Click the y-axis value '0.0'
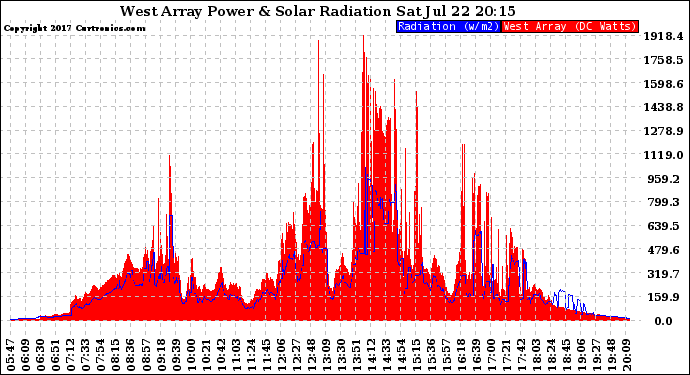Viewport: 690px width, 375px height. (664, 321)
